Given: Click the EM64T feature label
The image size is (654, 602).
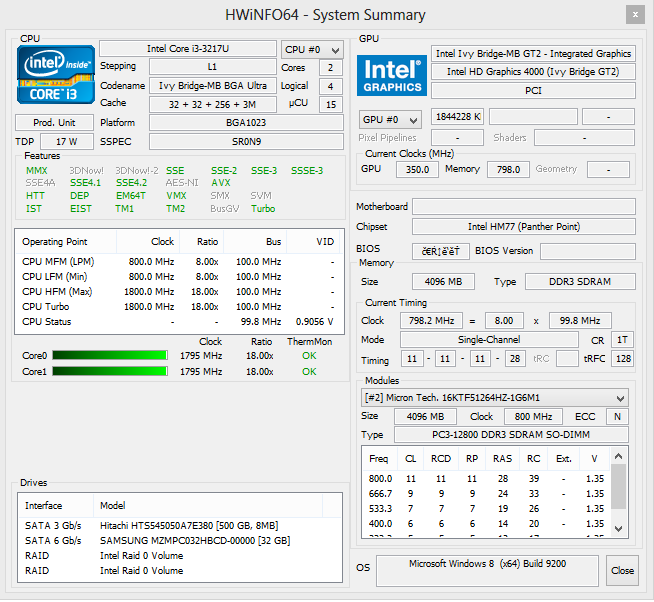Looking at the screenshot, I should [131, 196].
